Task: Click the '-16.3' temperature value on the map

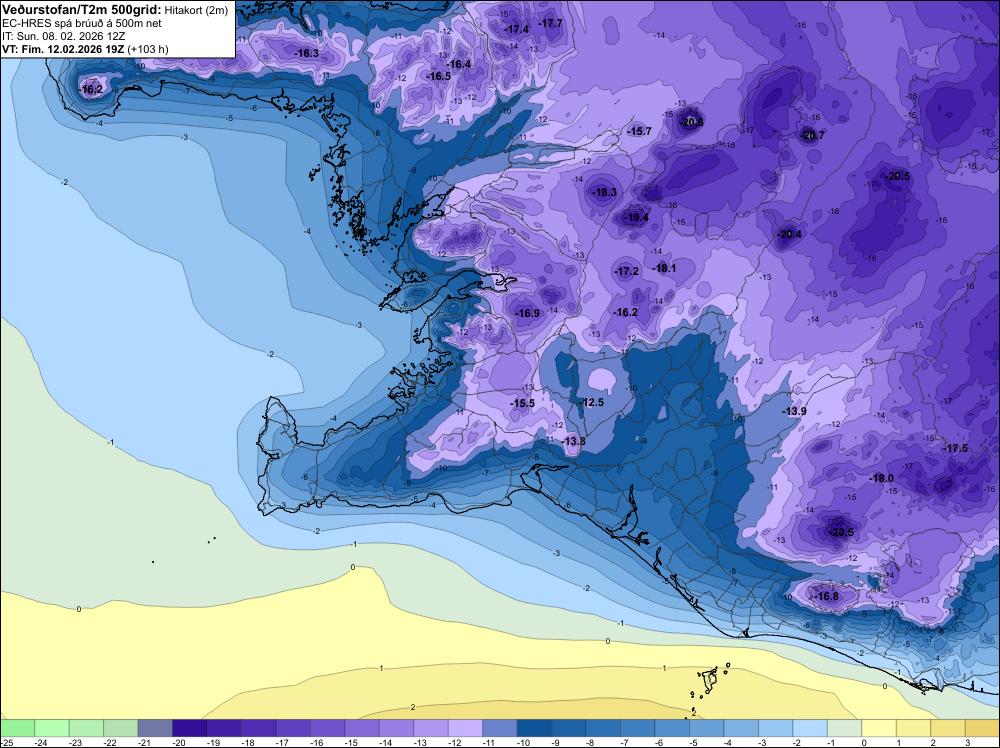Action: 306,54
